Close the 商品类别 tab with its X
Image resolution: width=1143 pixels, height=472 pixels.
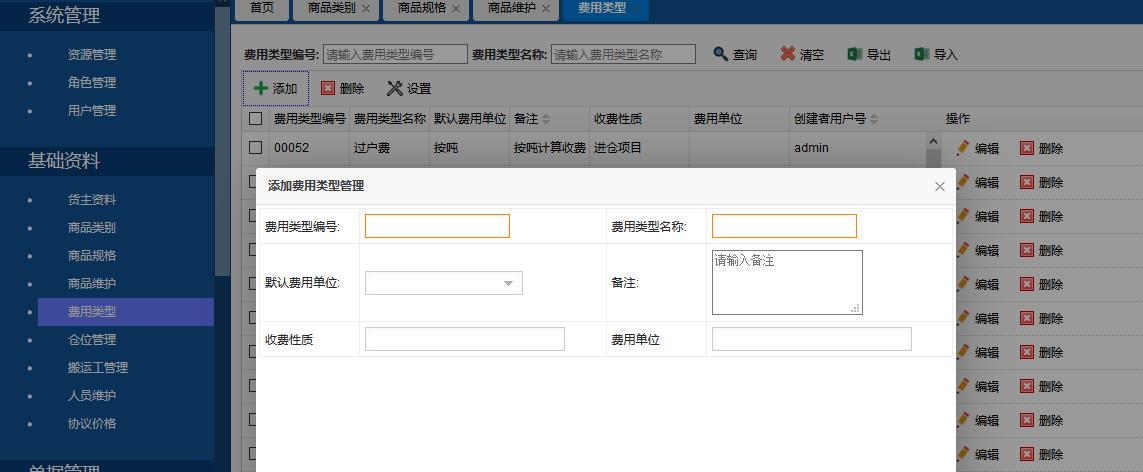tap(366, 8)
